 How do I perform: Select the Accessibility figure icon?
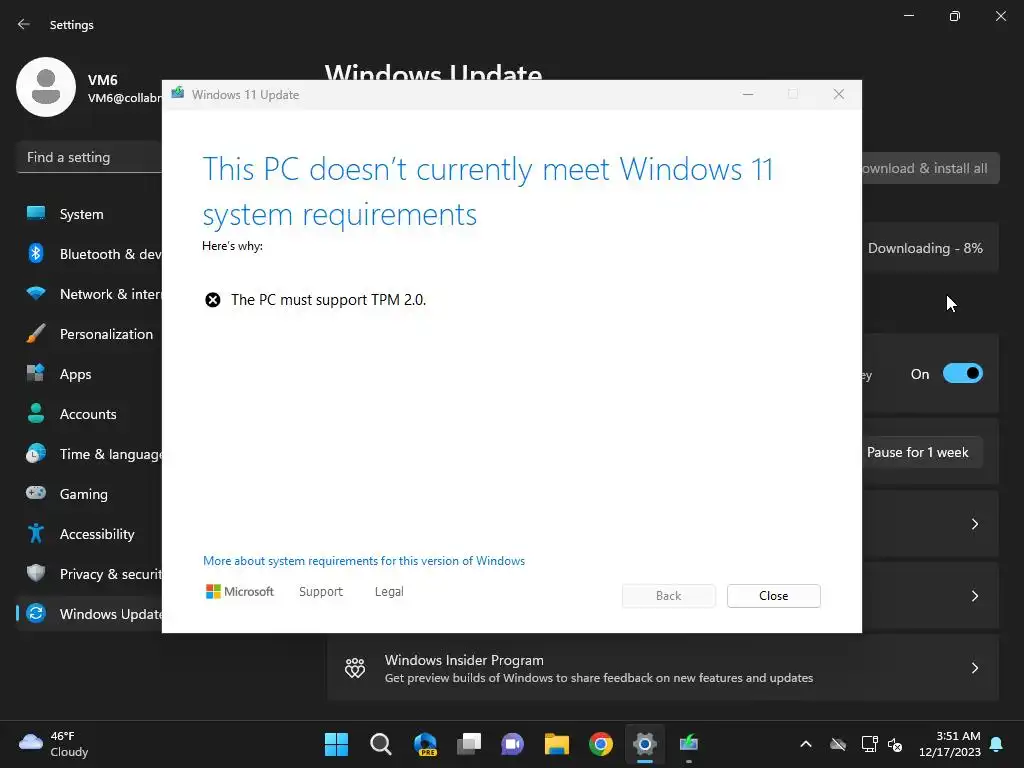coord(36,534)
